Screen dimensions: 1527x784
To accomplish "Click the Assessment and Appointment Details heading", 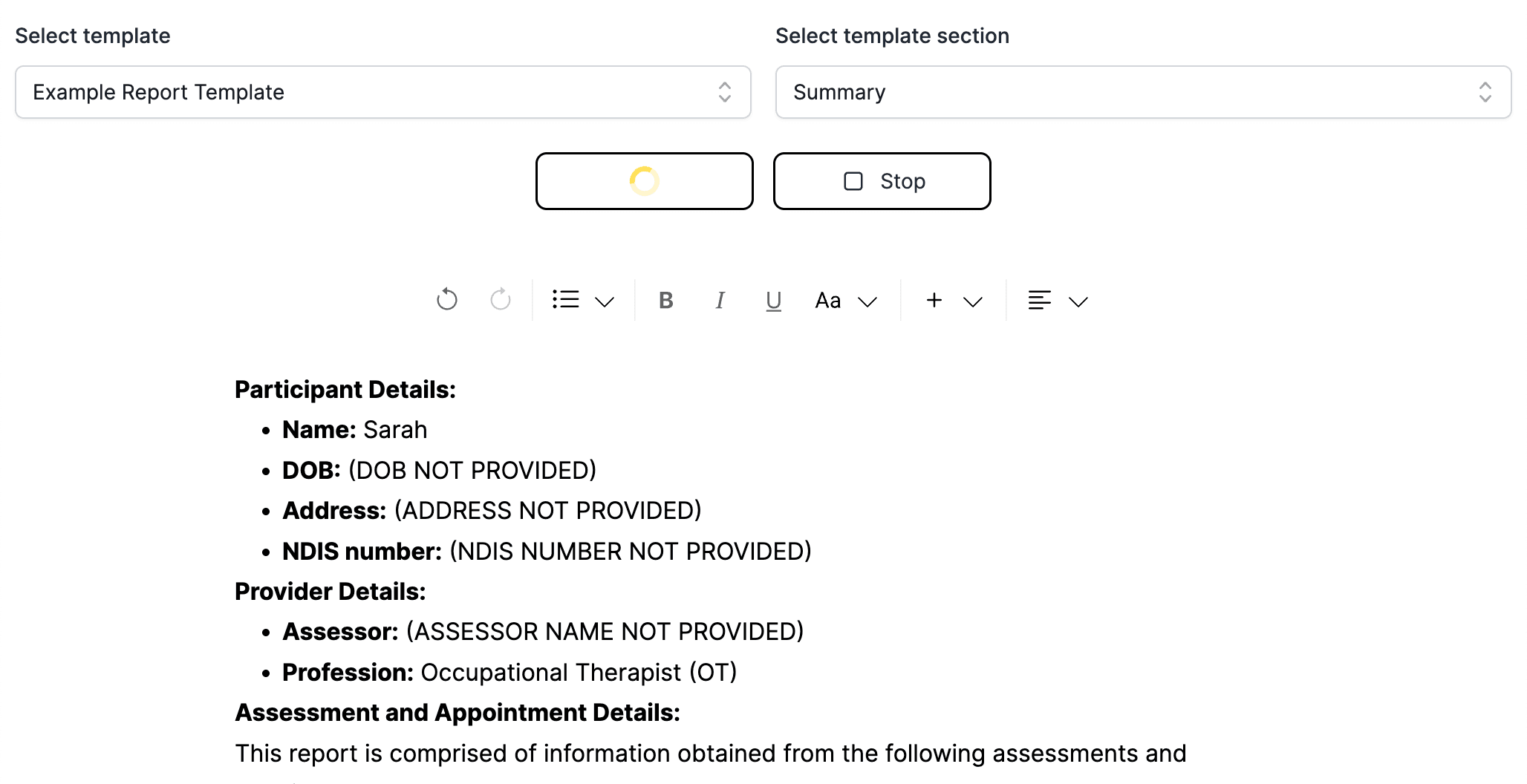I will (x=458, y=713).
